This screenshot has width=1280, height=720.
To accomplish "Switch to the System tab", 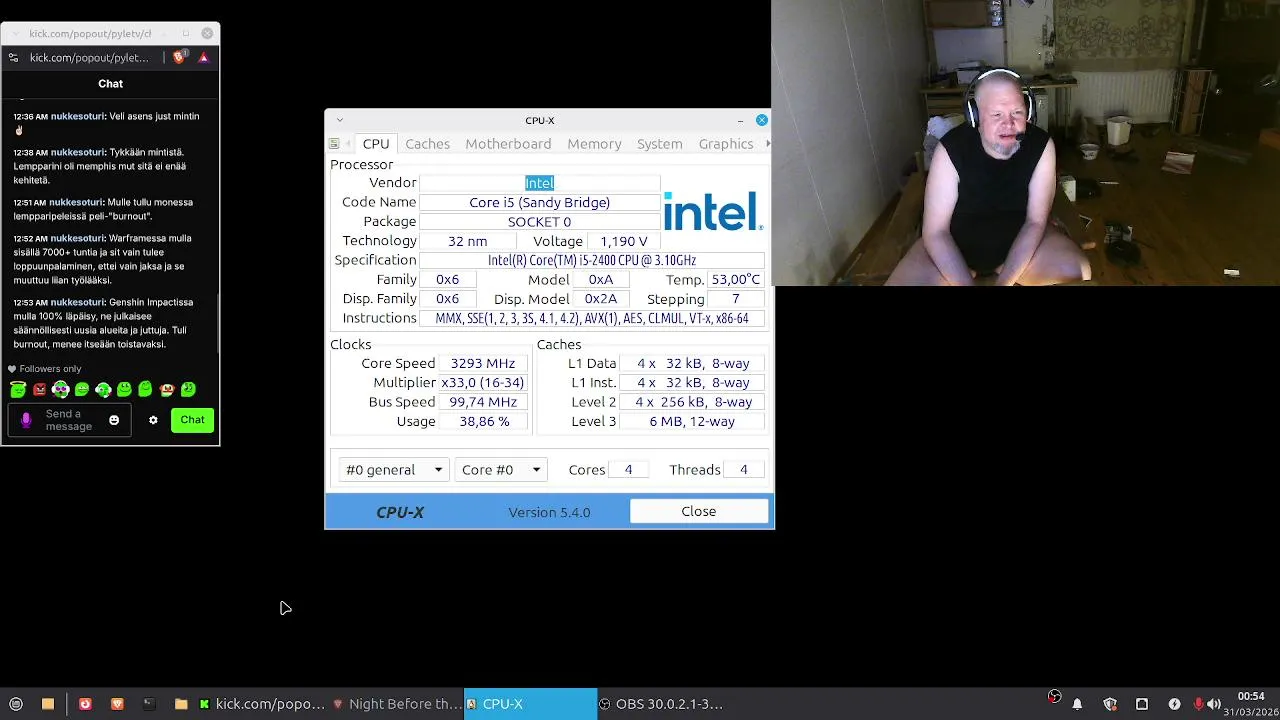I will click(x=660, y=144).
